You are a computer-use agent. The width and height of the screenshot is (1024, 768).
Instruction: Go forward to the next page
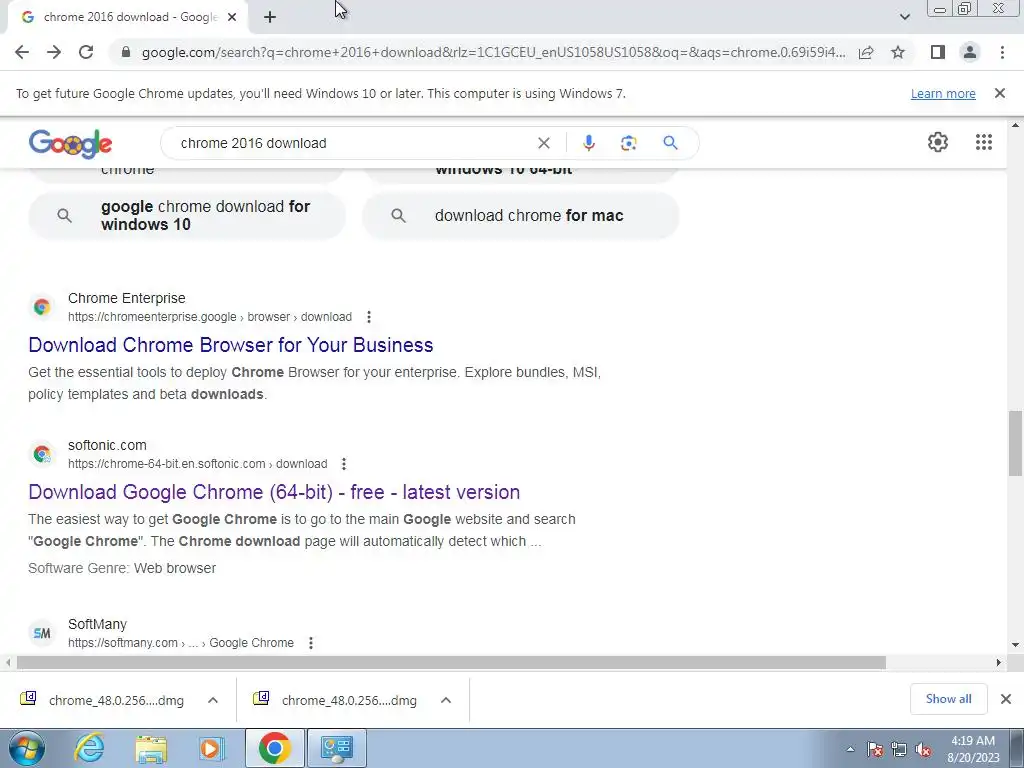[x=54, y=52]
